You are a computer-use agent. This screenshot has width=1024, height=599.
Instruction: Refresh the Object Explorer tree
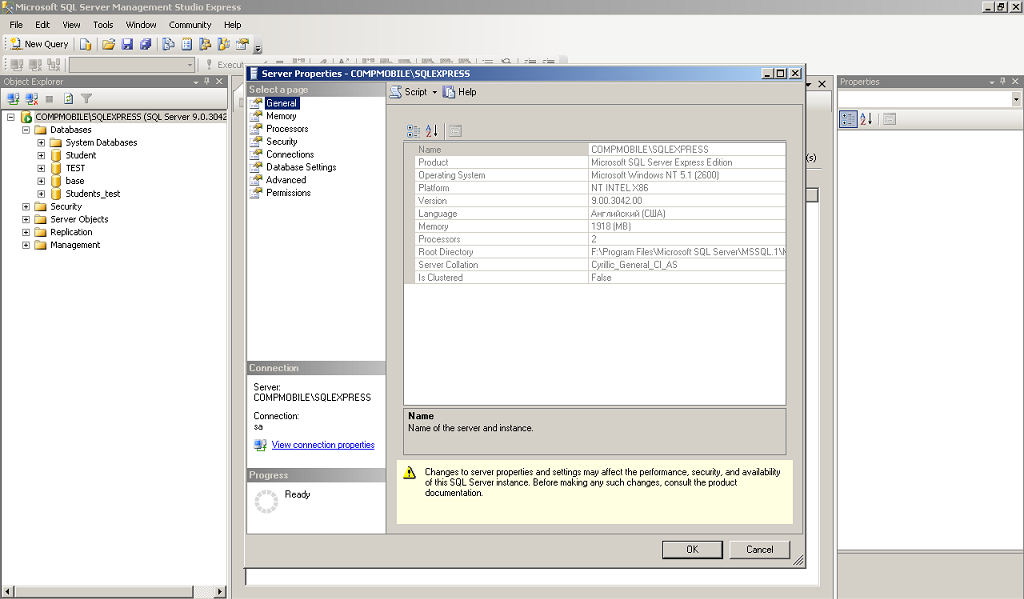pos(69,99)
